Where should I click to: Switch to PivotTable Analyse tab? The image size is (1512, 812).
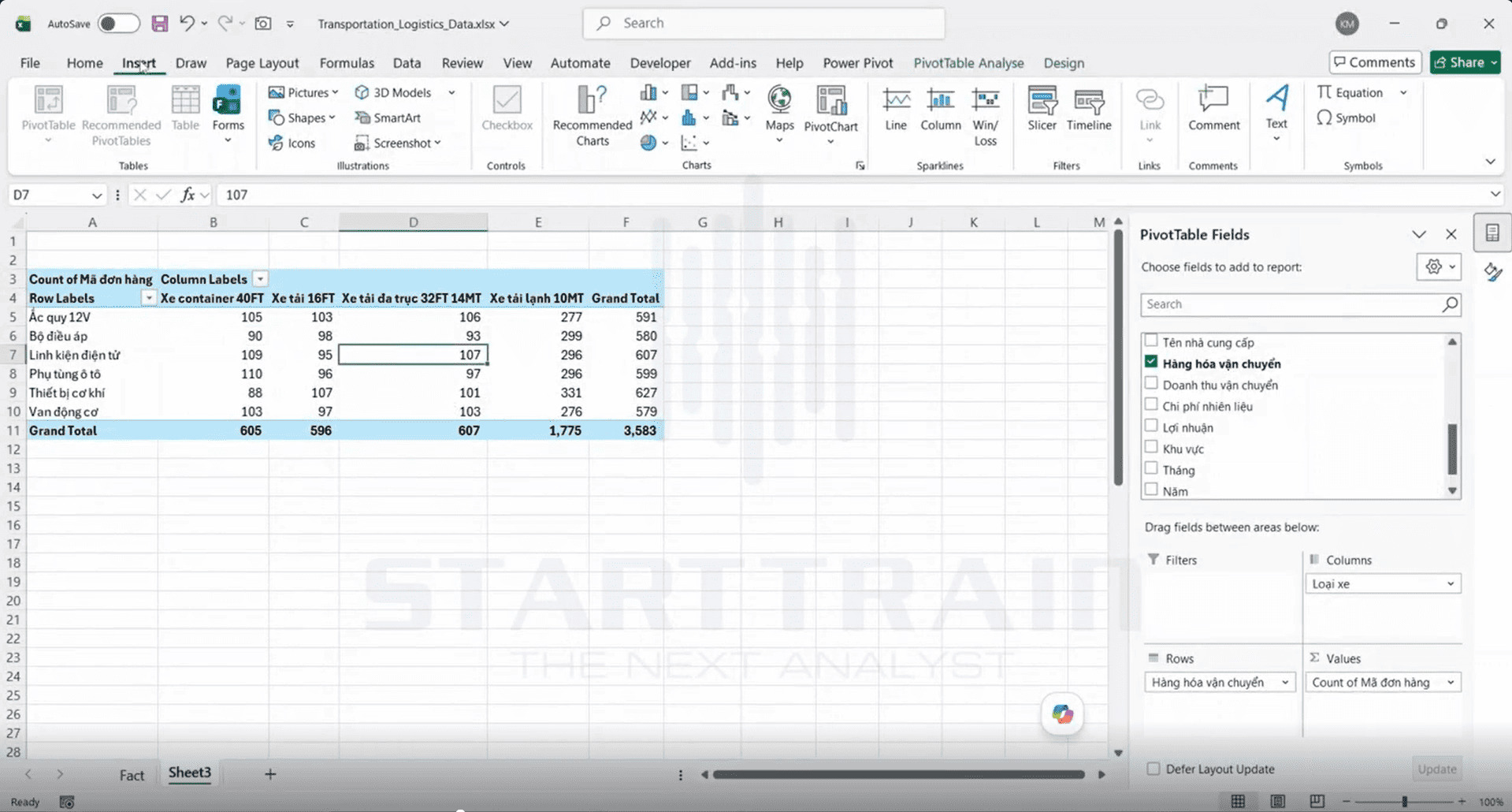coord(968,63)
